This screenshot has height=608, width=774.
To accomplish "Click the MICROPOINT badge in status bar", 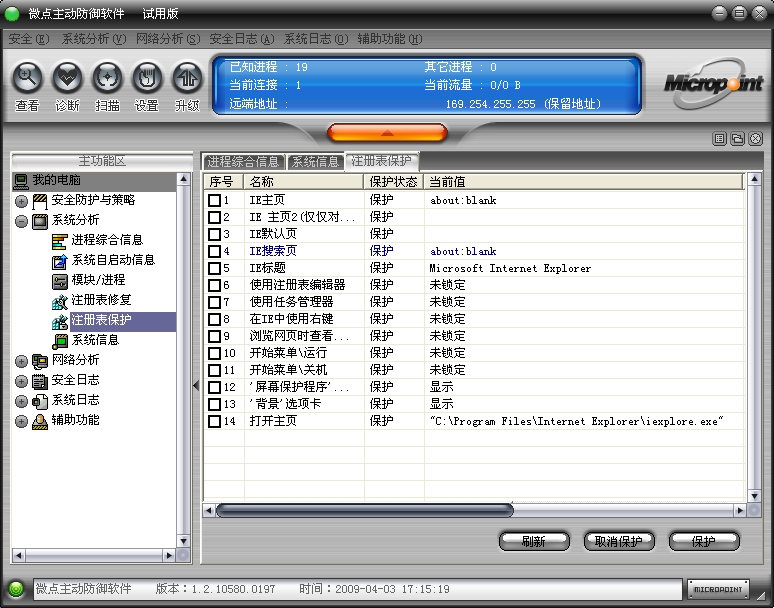I will (718, 589).
